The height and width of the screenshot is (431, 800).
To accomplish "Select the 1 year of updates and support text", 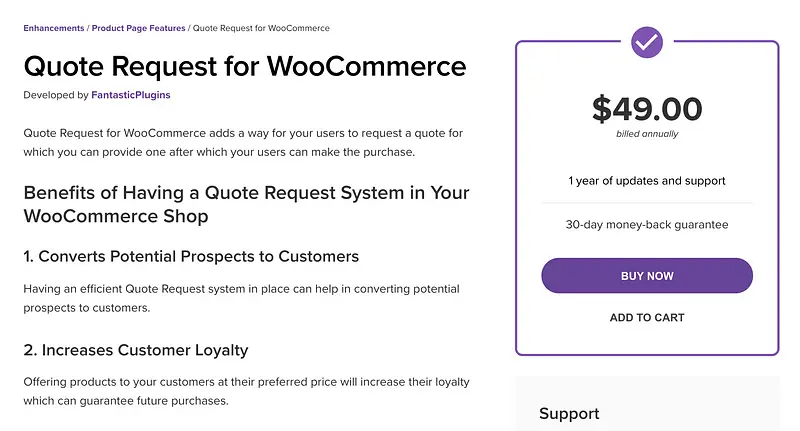I will click(647, 181).
